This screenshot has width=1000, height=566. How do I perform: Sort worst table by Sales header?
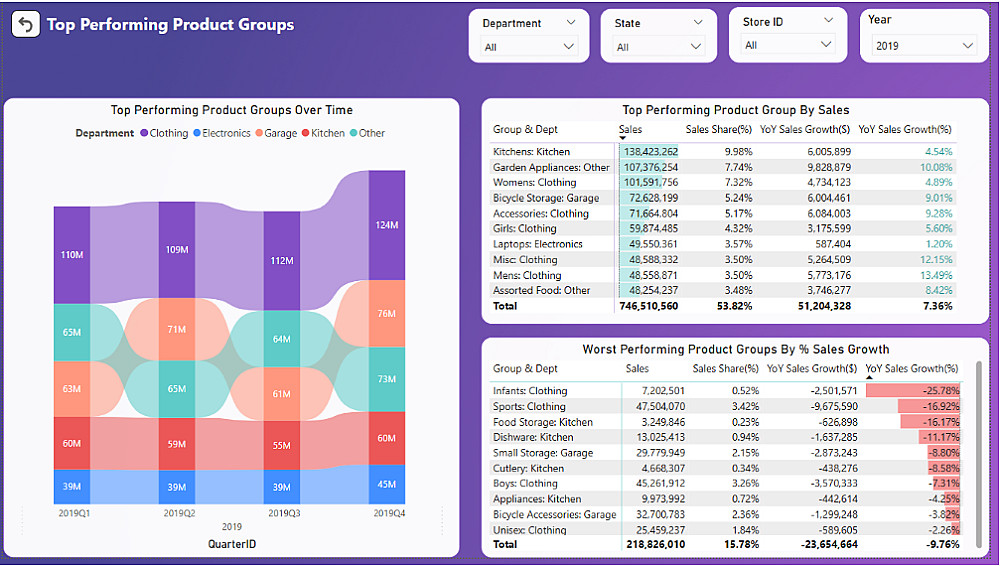coord(637,369)
